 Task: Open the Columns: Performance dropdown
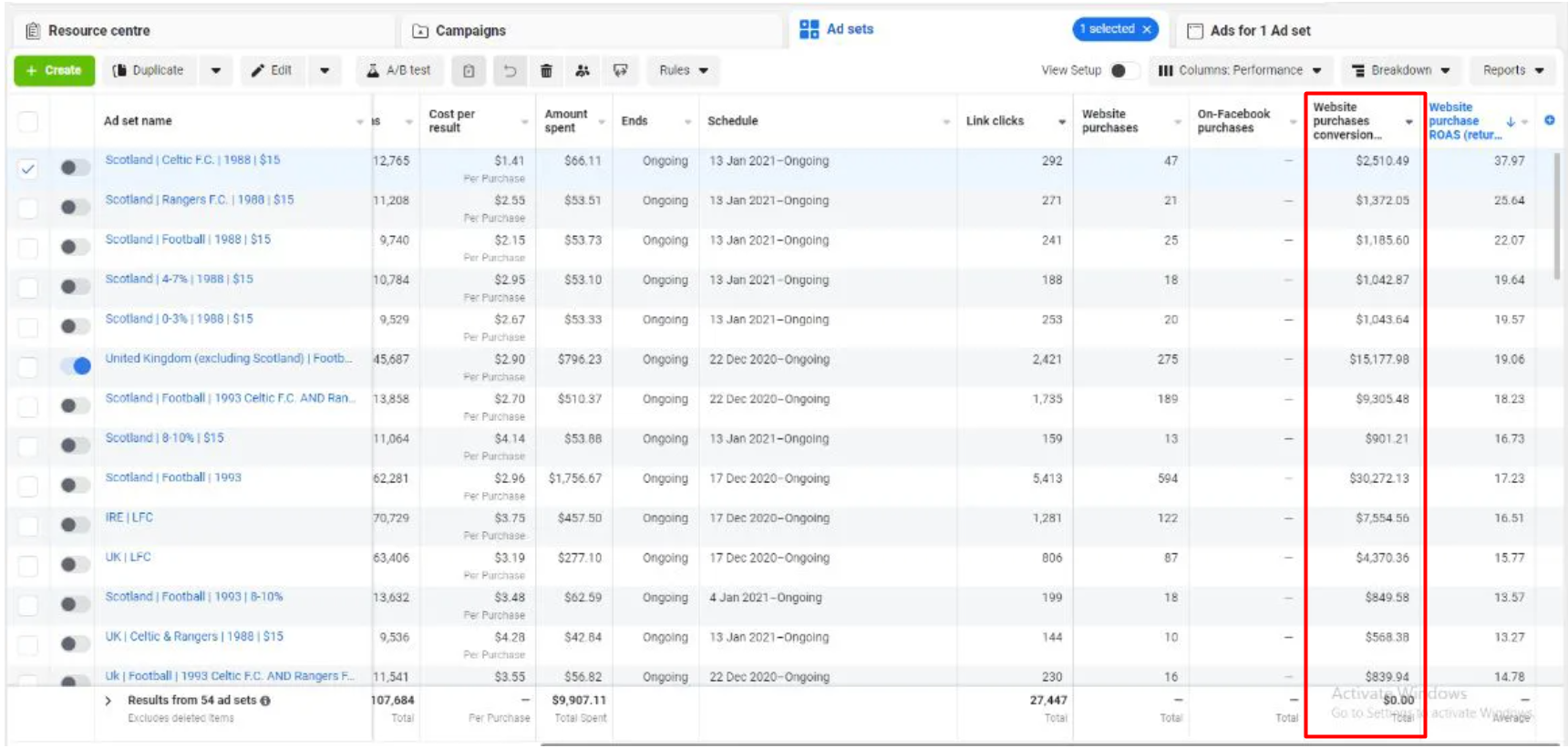pos(1240,70)
